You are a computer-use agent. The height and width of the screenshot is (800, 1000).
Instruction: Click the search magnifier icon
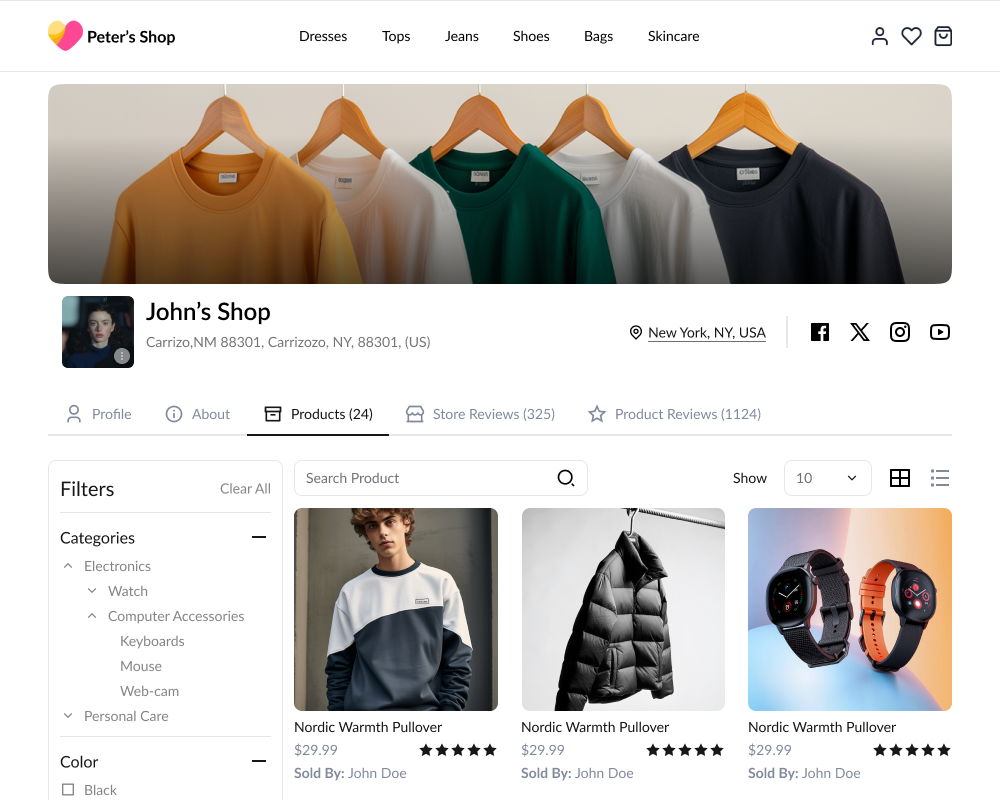566,478
